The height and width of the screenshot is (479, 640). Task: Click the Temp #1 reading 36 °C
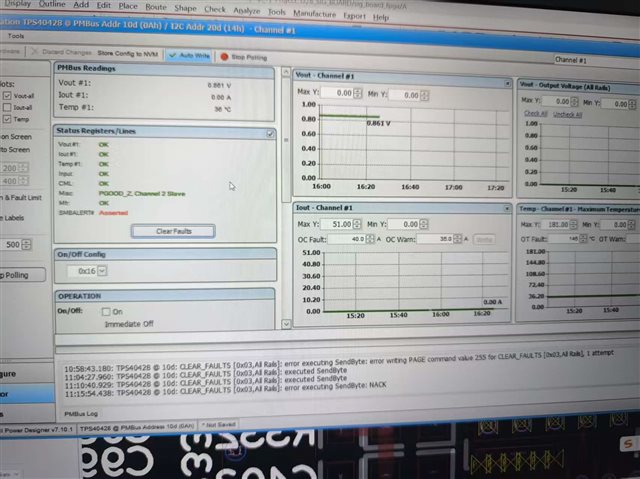(x=223, y=109)
